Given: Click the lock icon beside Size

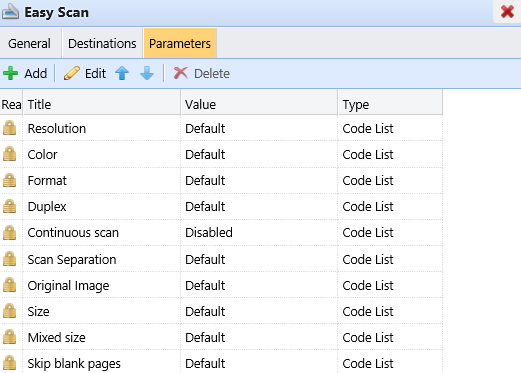Looking at the screenshot, I should [x=10, y=311].
